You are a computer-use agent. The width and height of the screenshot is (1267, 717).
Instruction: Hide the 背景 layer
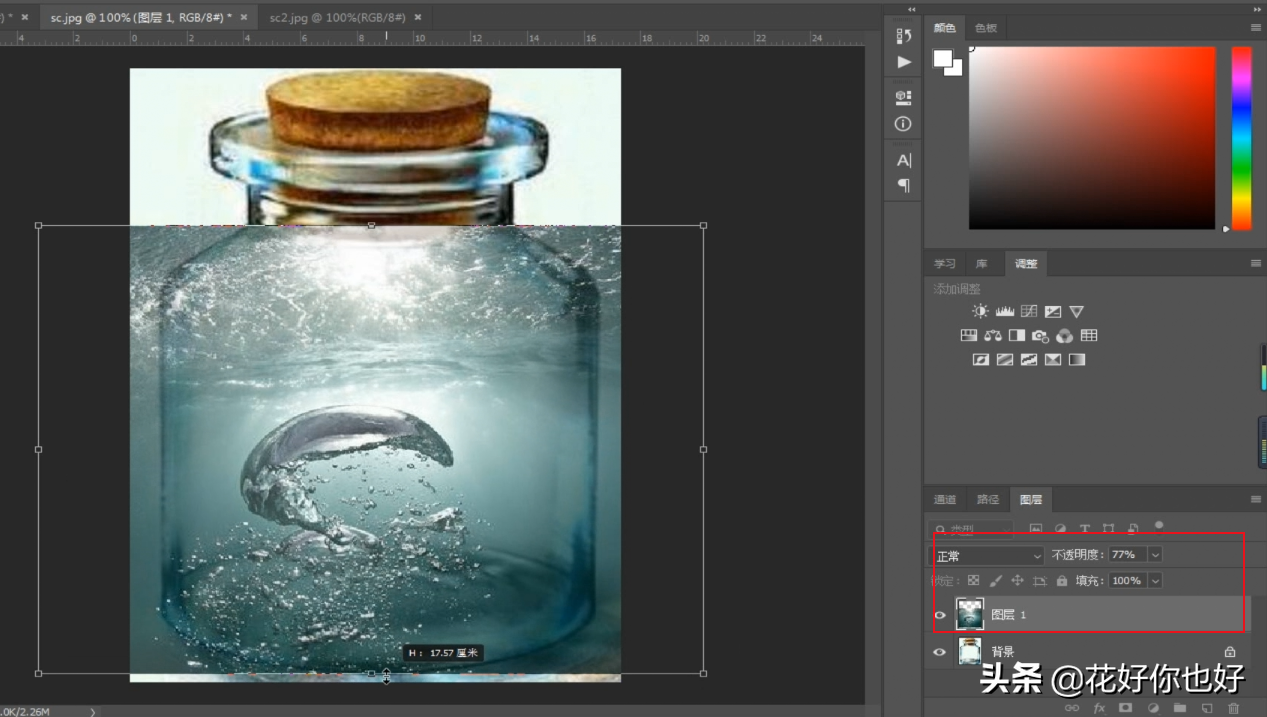point(940,652)
